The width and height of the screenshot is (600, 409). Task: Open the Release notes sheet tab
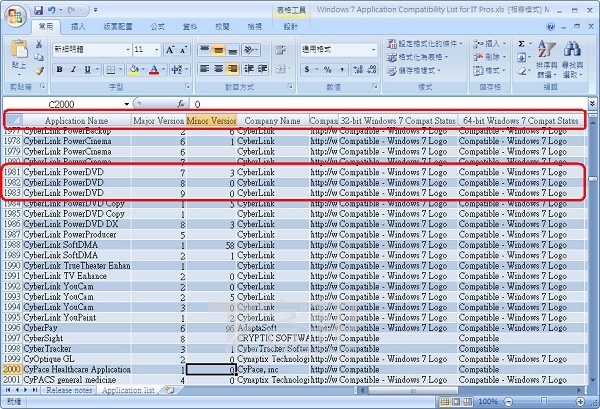point(69,390)
